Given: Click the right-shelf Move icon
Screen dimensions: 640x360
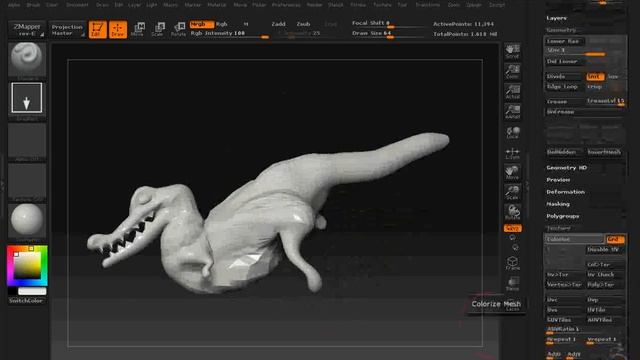Looking at the screenshot, I should (x=512, y=172).
